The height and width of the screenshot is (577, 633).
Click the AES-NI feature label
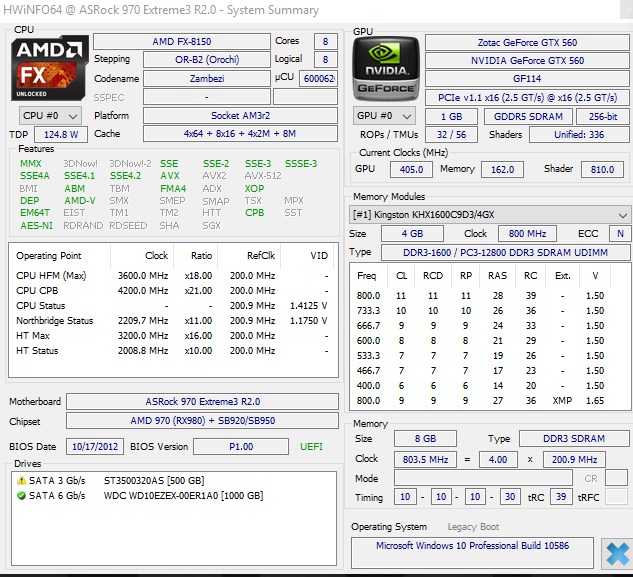click(36, 225)
